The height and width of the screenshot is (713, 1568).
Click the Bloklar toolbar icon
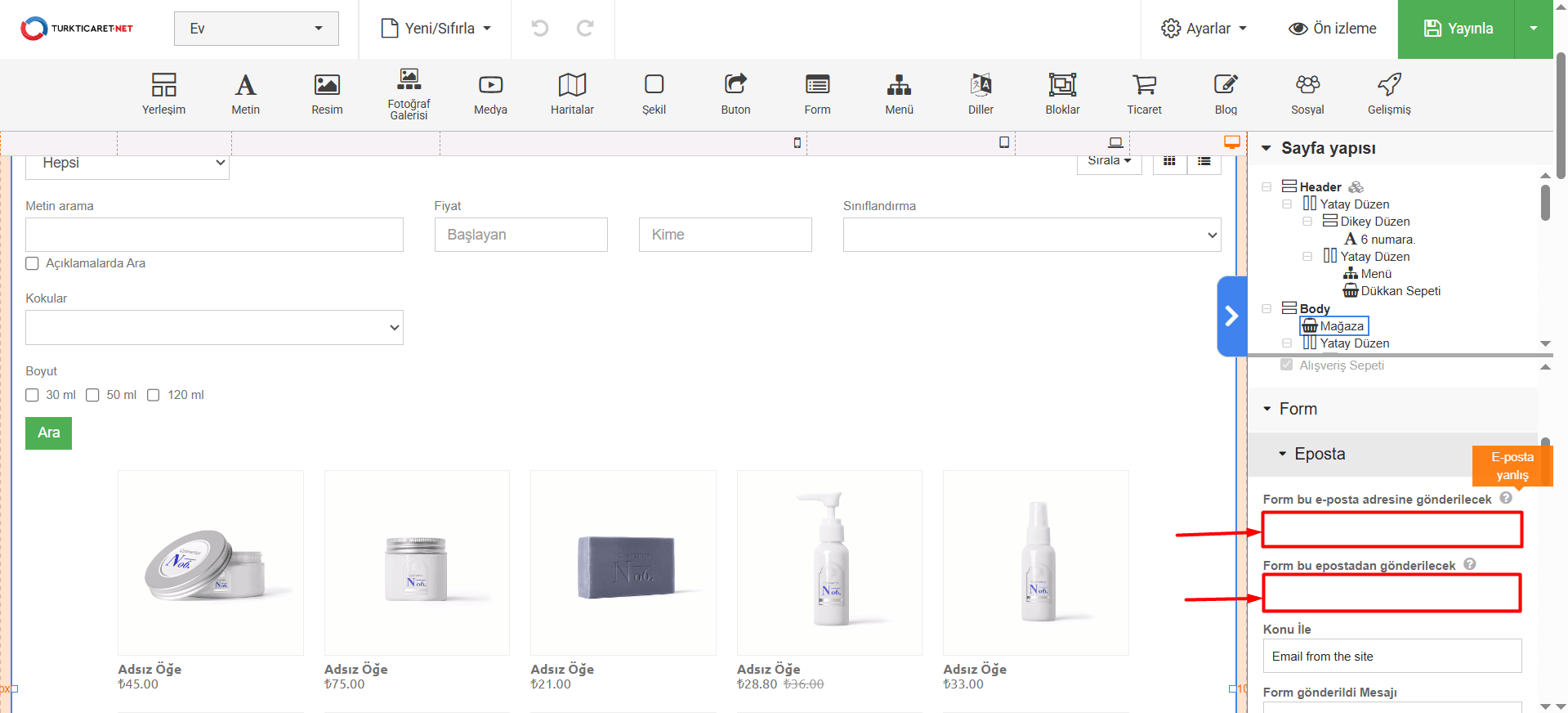click(x=1062, y=93)
